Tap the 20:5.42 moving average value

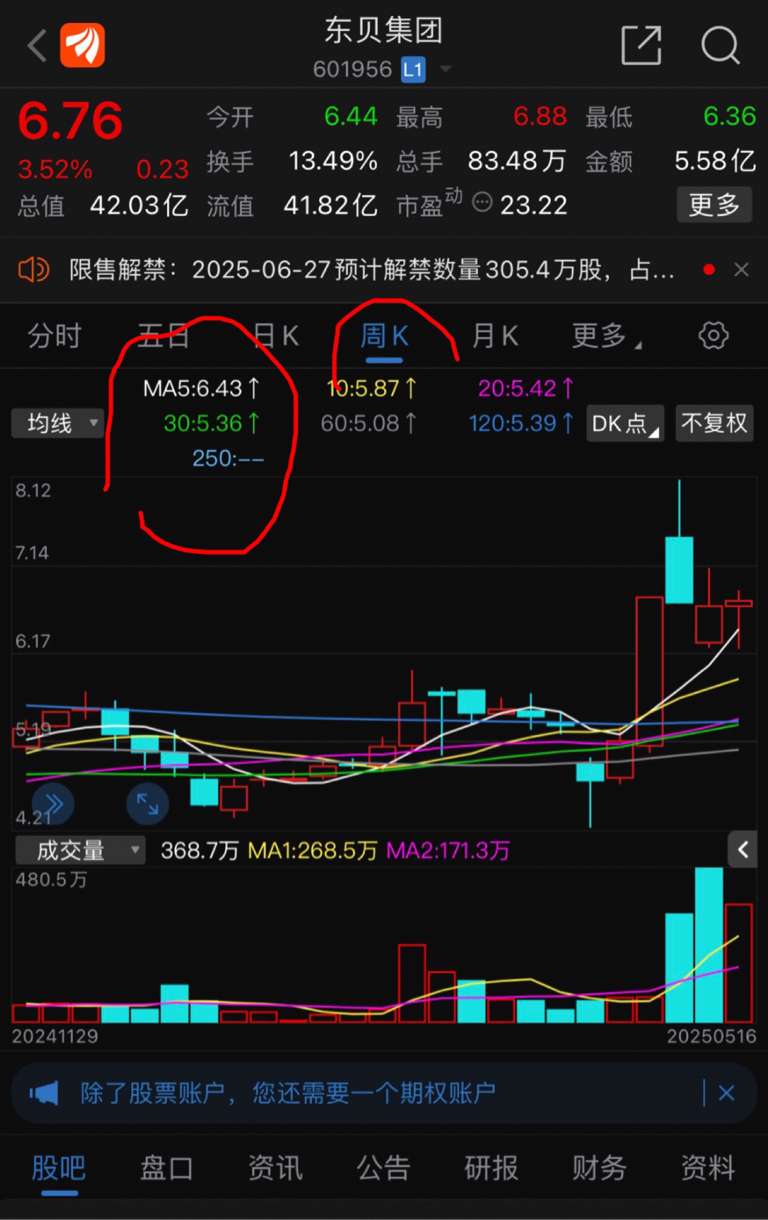[x=526, y=388]
